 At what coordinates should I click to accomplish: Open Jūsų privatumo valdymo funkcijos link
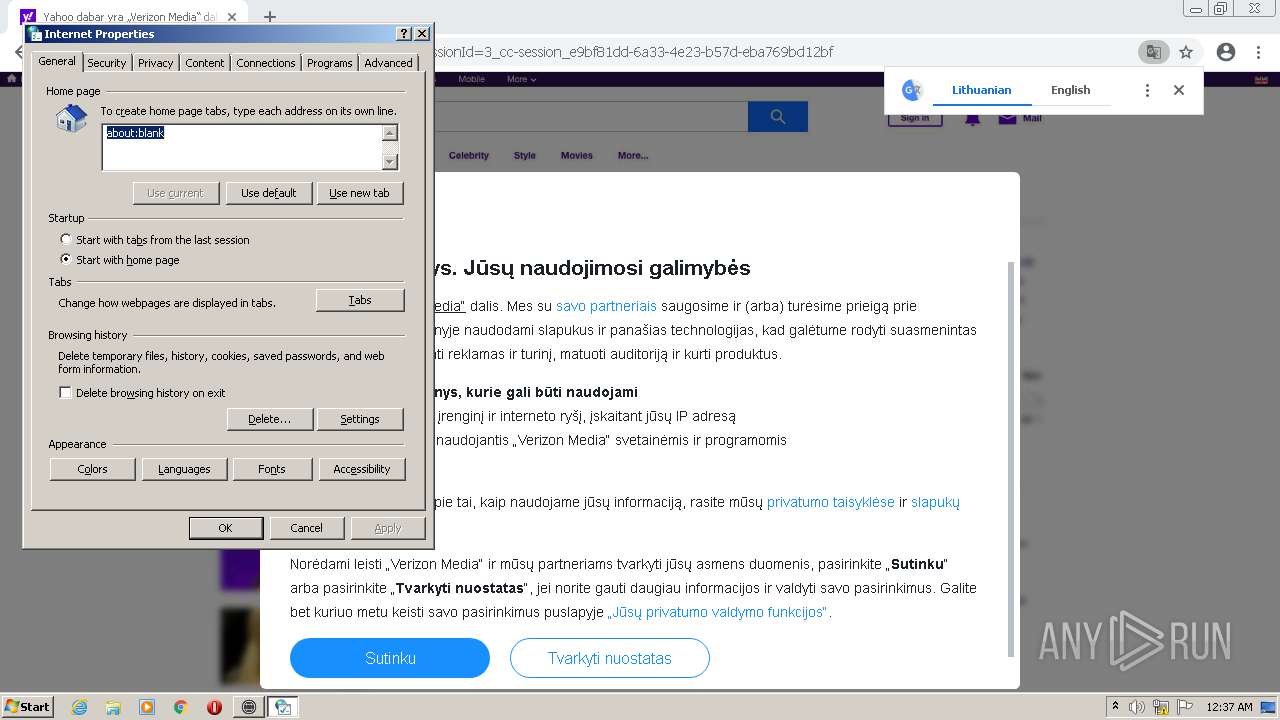coord(718,612)
